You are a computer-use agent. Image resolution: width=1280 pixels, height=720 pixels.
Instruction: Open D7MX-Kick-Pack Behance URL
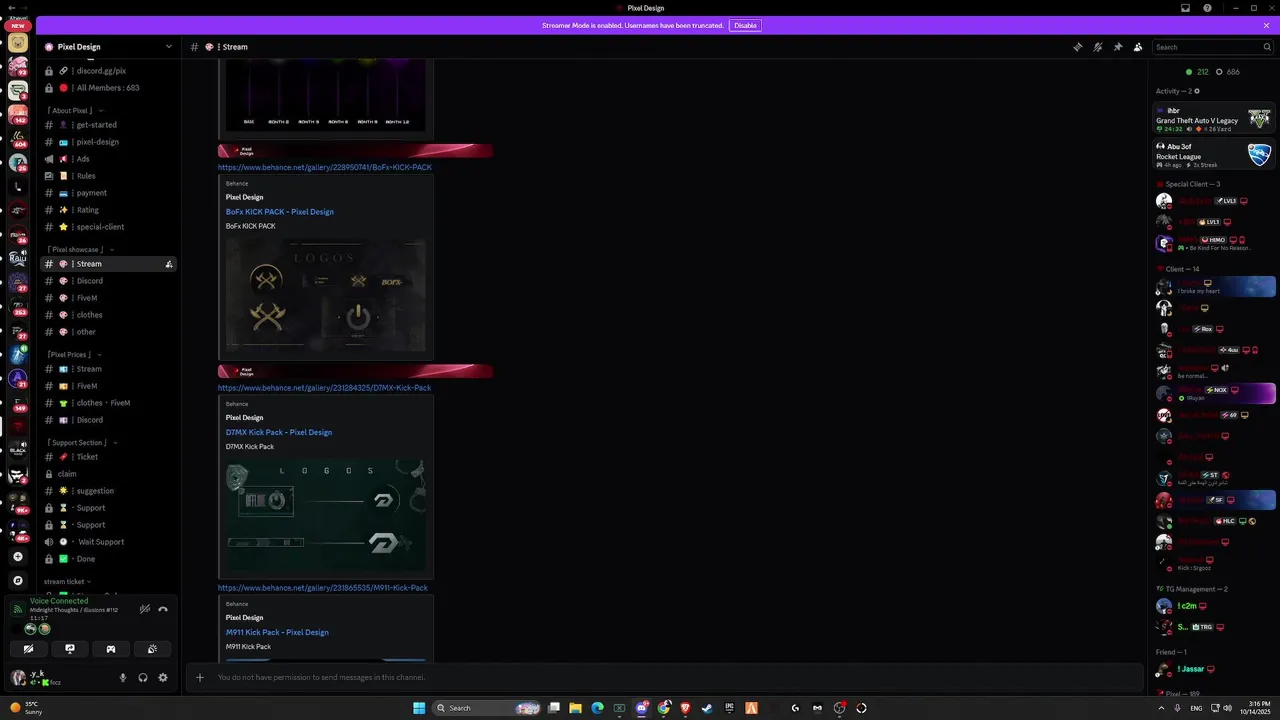click(x=324, y=387)
